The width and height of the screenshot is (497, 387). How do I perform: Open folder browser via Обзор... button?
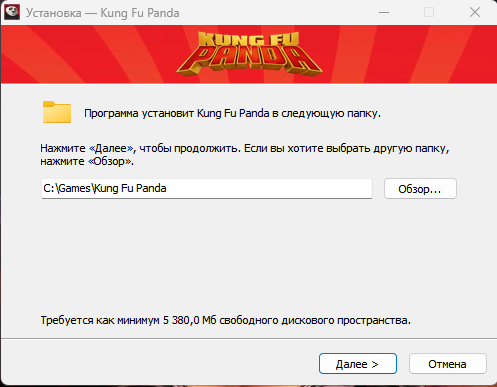420,189
